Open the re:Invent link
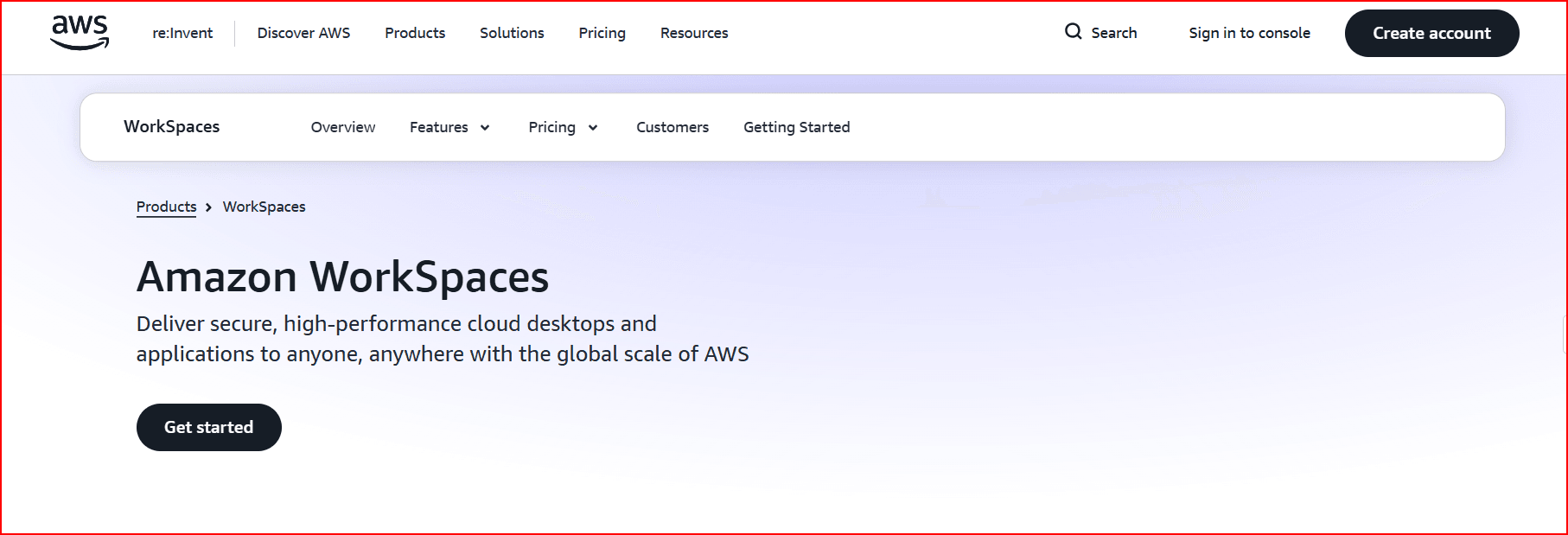This screenshot has width=1568, height=535. pos(182,33)
